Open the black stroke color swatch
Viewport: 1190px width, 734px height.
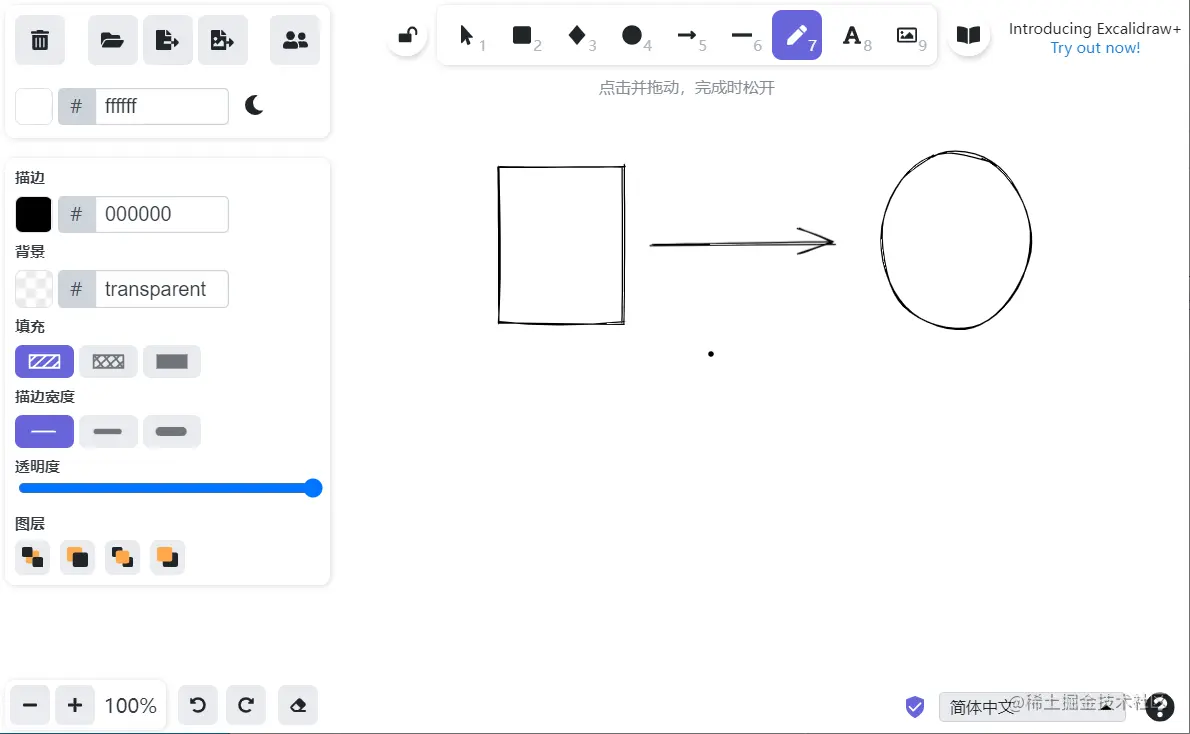pos(34,214)
